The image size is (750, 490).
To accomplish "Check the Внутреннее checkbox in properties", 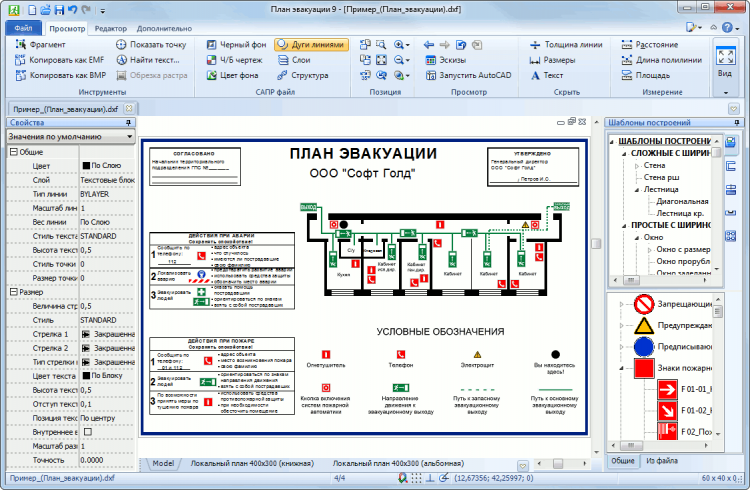I will click(x=88, y=432).
